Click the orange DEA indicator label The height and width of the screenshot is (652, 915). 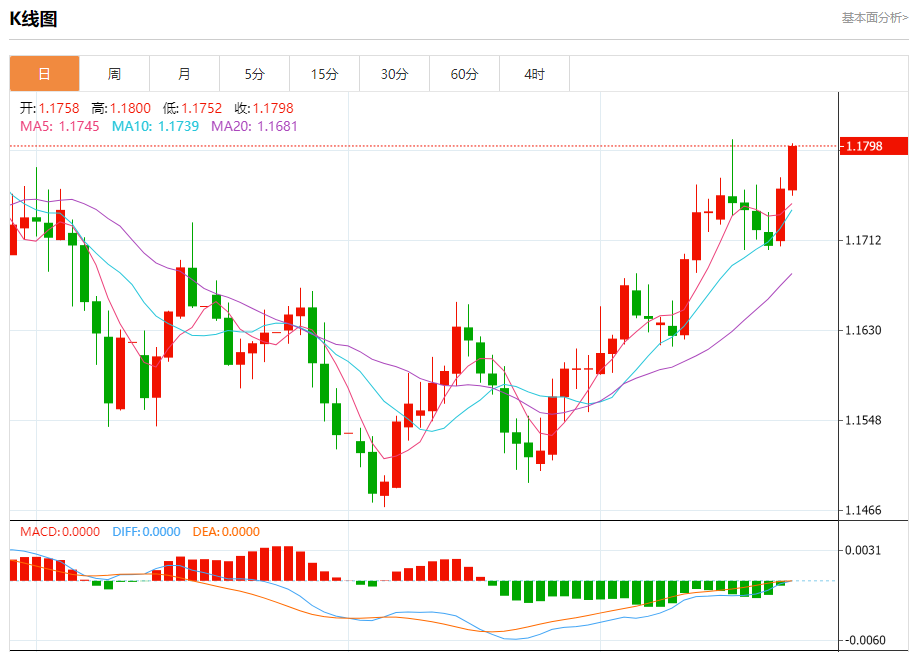[x=224, y=532]
